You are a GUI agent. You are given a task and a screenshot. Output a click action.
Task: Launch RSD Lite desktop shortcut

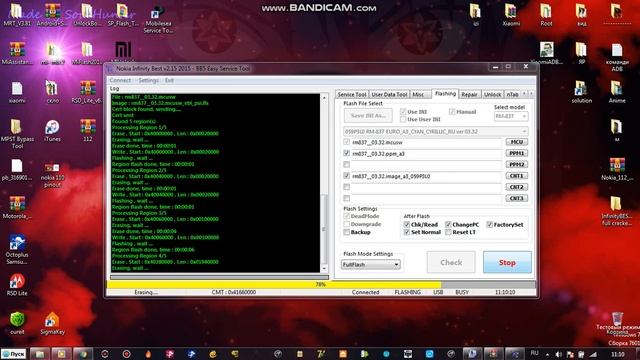[17, 284]
